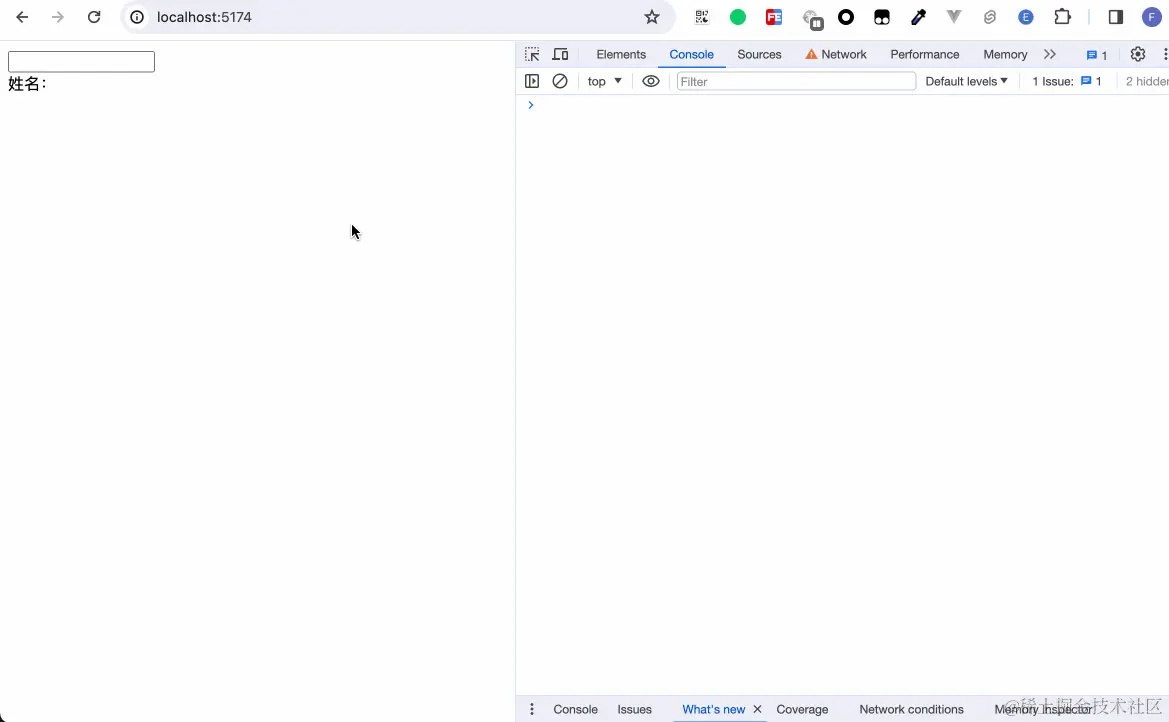Open the Vue devtools extension
1169x722 pixels.
tap(954, 17)
